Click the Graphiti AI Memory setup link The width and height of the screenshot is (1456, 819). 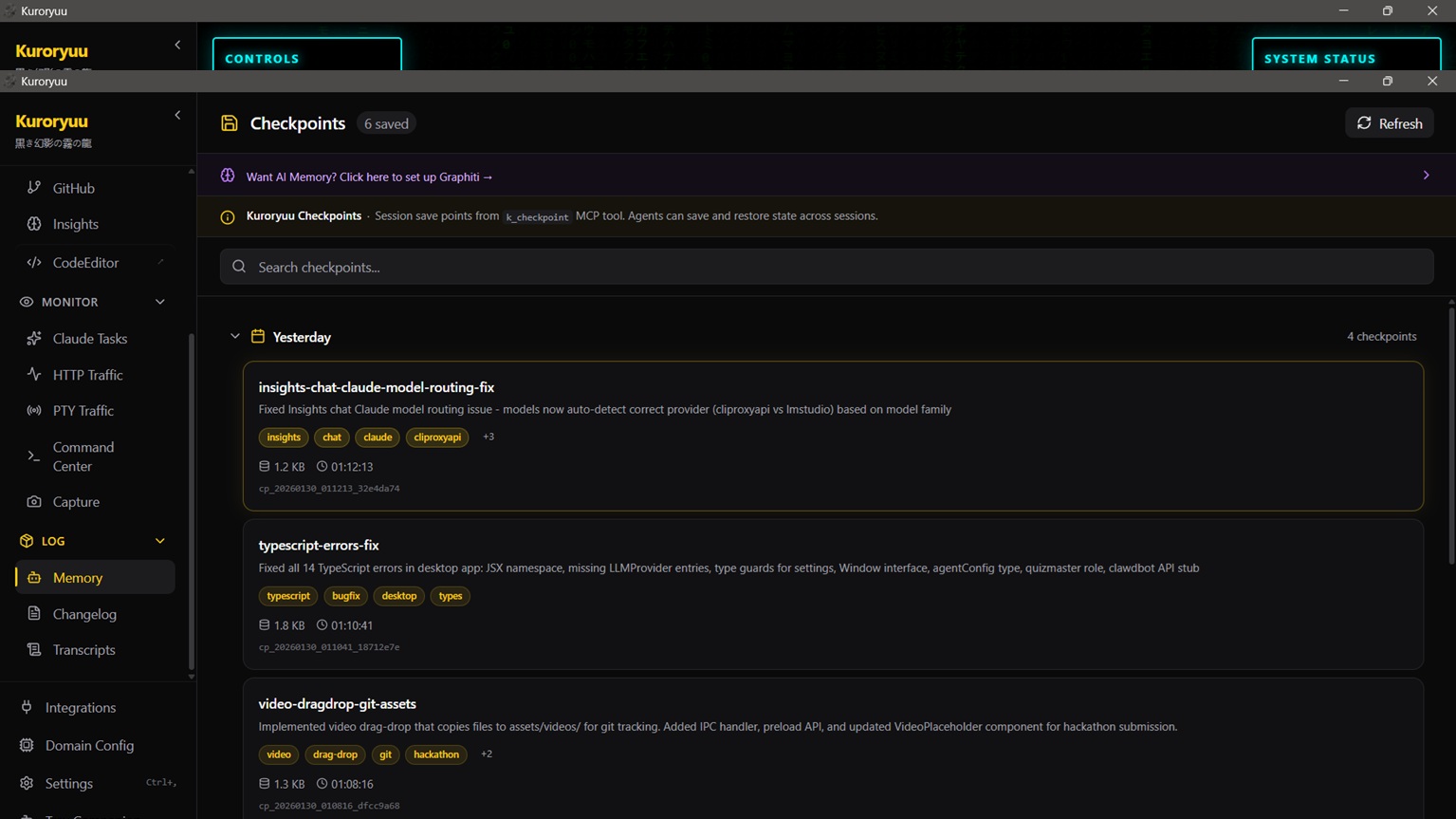(x=369, y=177)
